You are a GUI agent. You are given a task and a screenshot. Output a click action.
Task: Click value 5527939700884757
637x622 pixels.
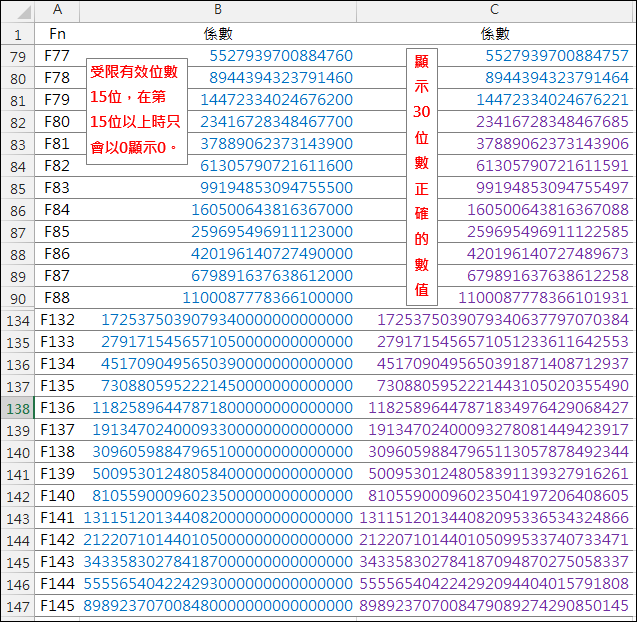tap(557, 56)
